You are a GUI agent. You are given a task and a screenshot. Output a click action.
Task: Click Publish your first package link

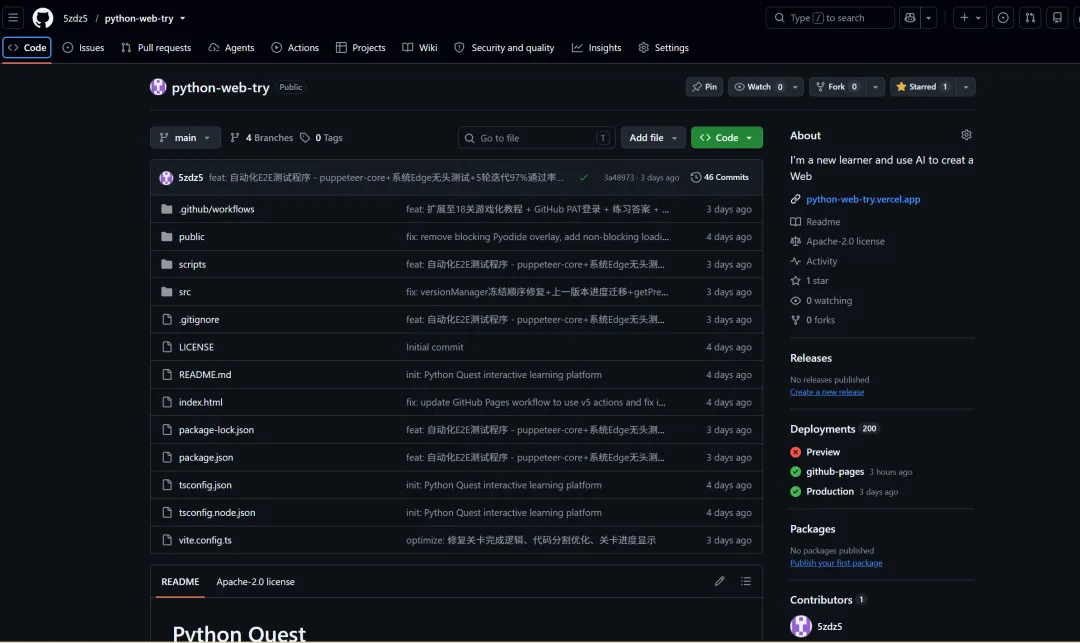pos(835,562)
